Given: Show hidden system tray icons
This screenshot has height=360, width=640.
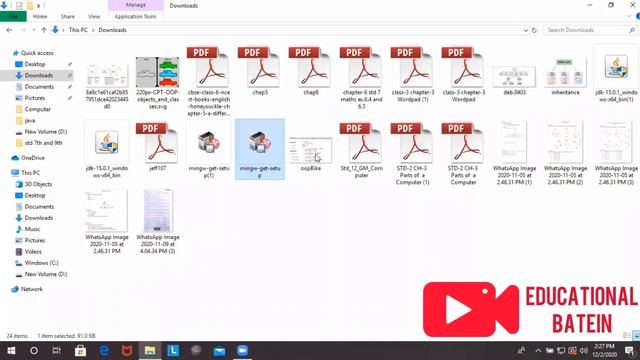Looking at the screenshot, I should pyautogui.click(x=538, y=351).
